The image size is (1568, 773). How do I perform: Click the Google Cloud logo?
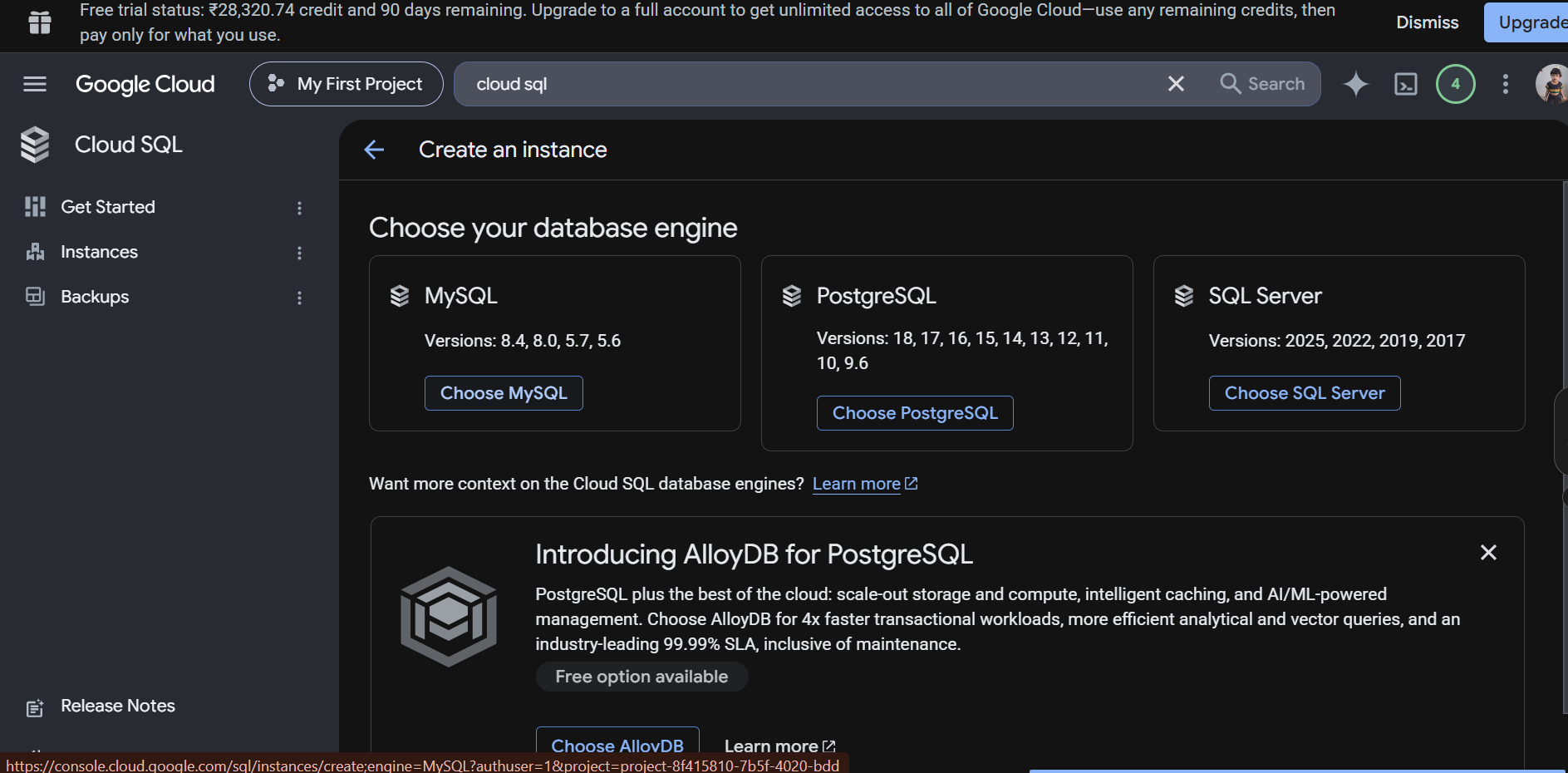tap(145, 84)
